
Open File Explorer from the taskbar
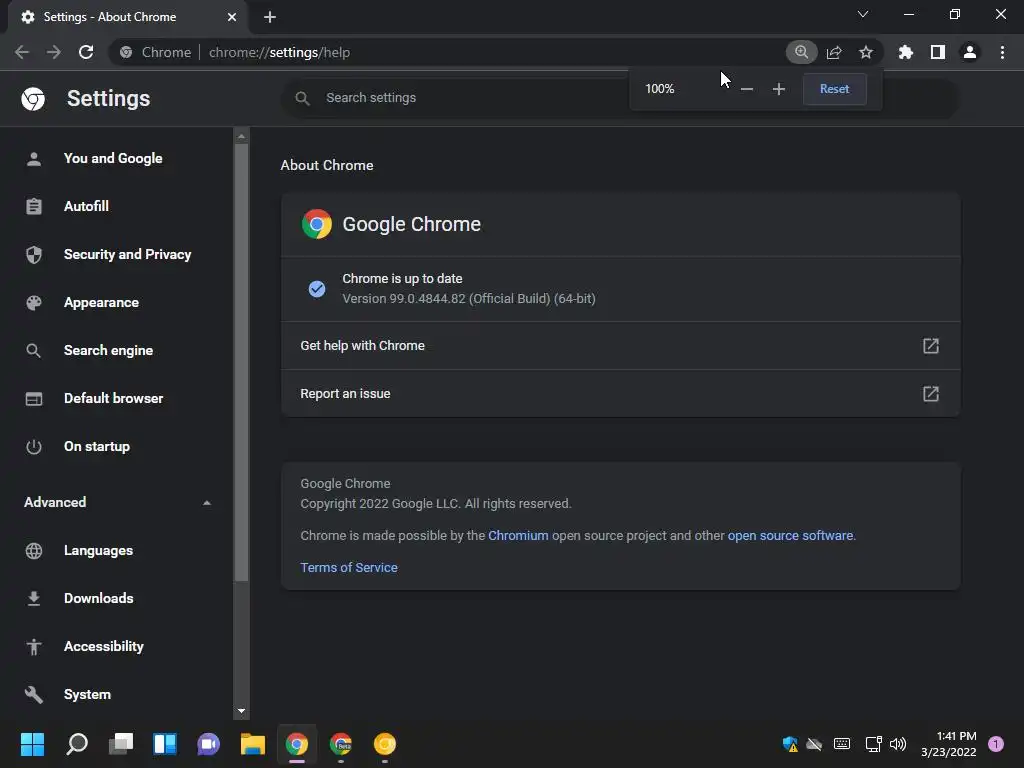253,744
